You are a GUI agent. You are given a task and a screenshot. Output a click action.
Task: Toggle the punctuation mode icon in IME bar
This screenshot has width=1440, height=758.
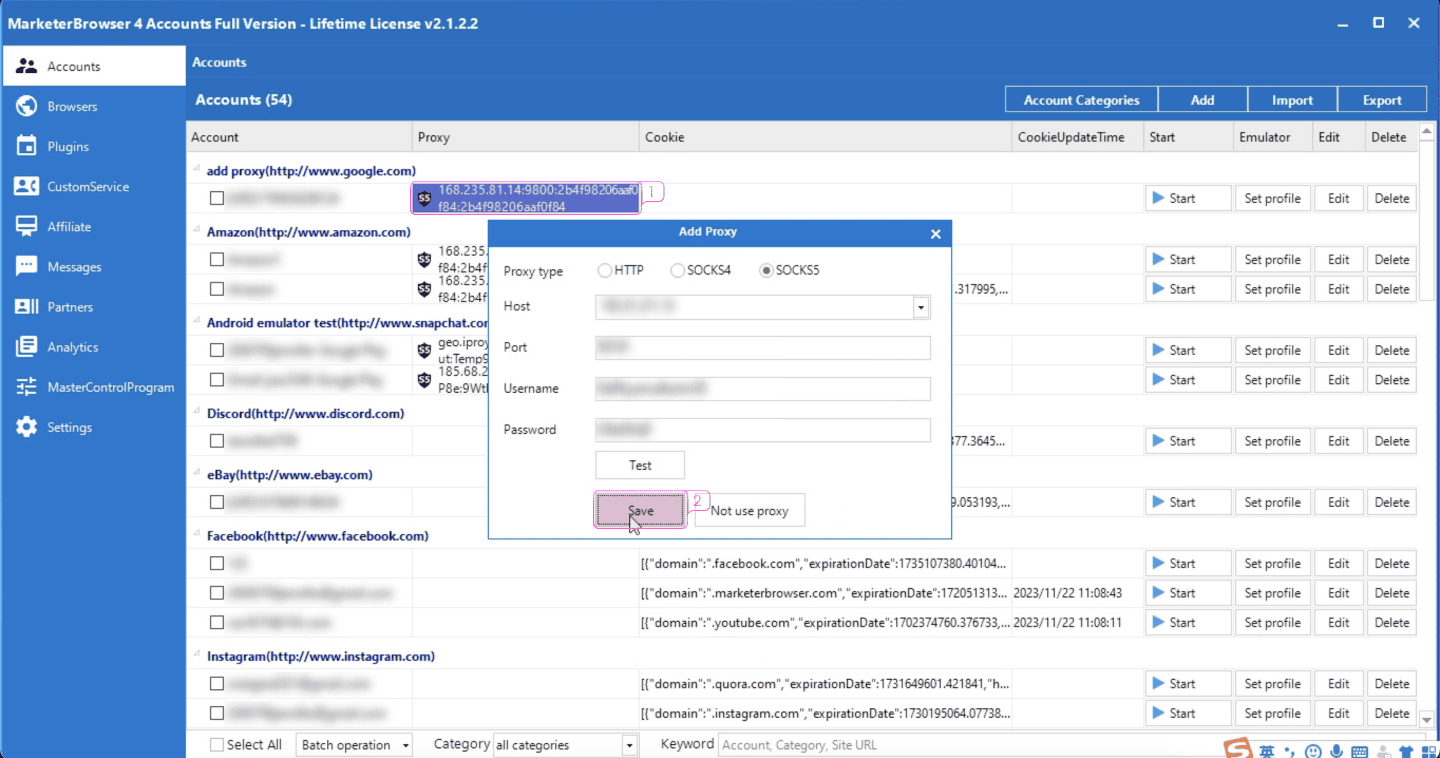1290,751
